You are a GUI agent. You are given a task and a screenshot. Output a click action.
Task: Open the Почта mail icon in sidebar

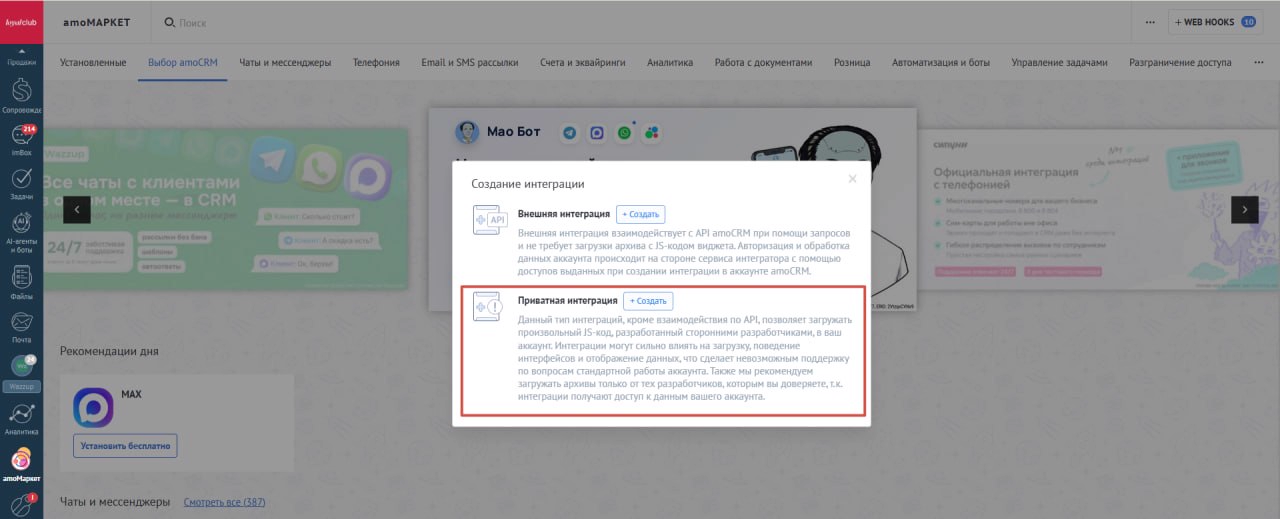pos(21,328)
